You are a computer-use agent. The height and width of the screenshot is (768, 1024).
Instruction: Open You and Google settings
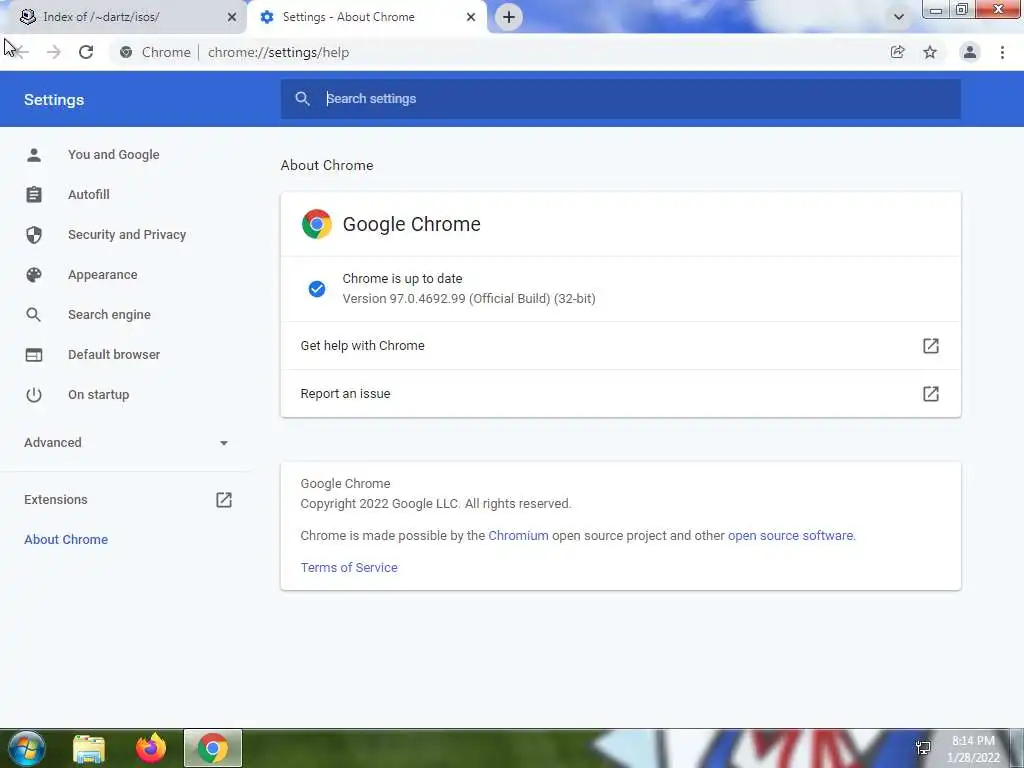[x=114, y=155]
